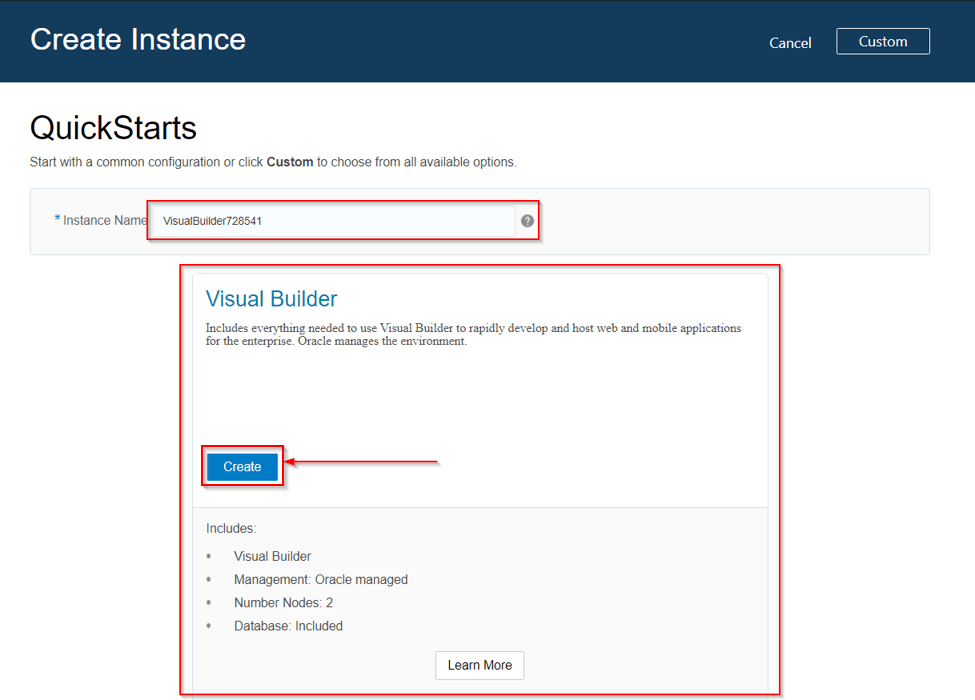This screenshot has width=975, height=700.
Task: Click the Management: Oracle managed entry
Action: pos(321,579)
